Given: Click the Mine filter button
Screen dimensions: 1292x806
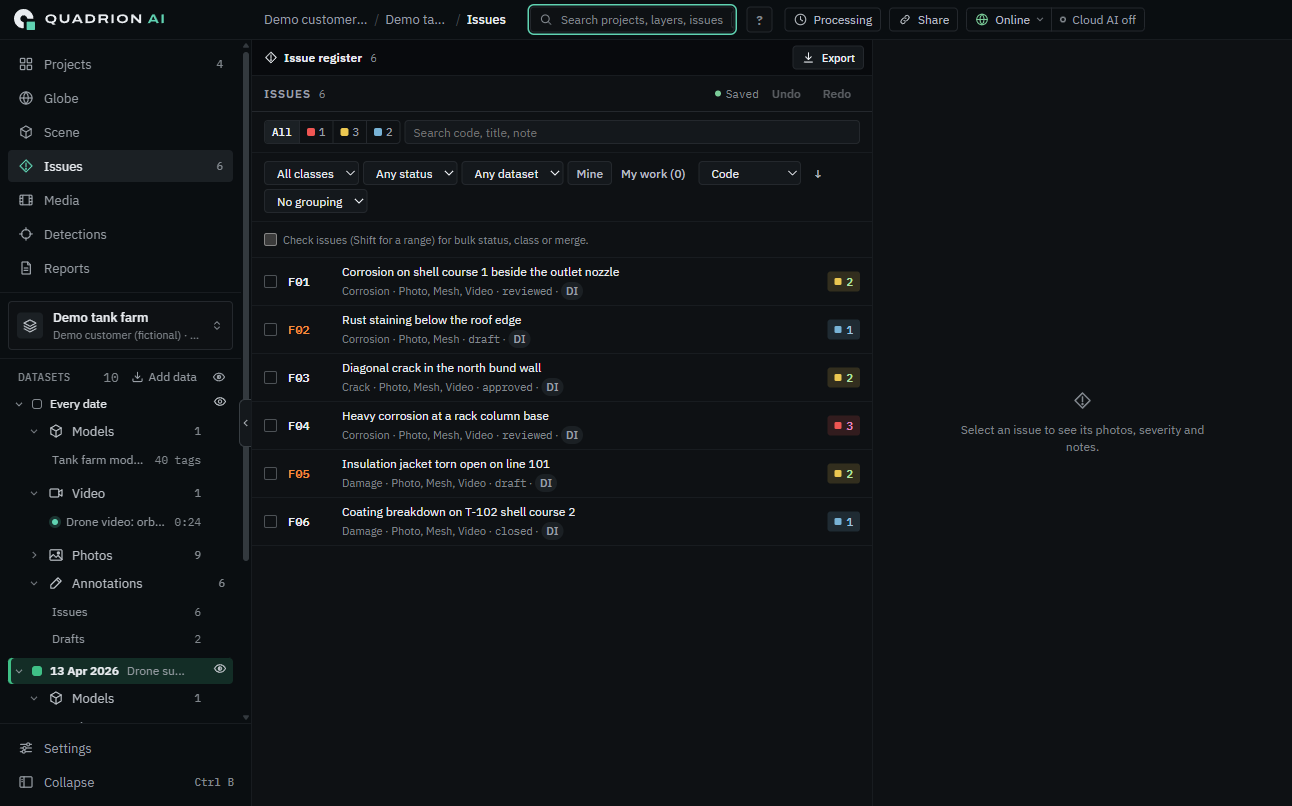Looking at the screenshot, I should pos(590,174).
